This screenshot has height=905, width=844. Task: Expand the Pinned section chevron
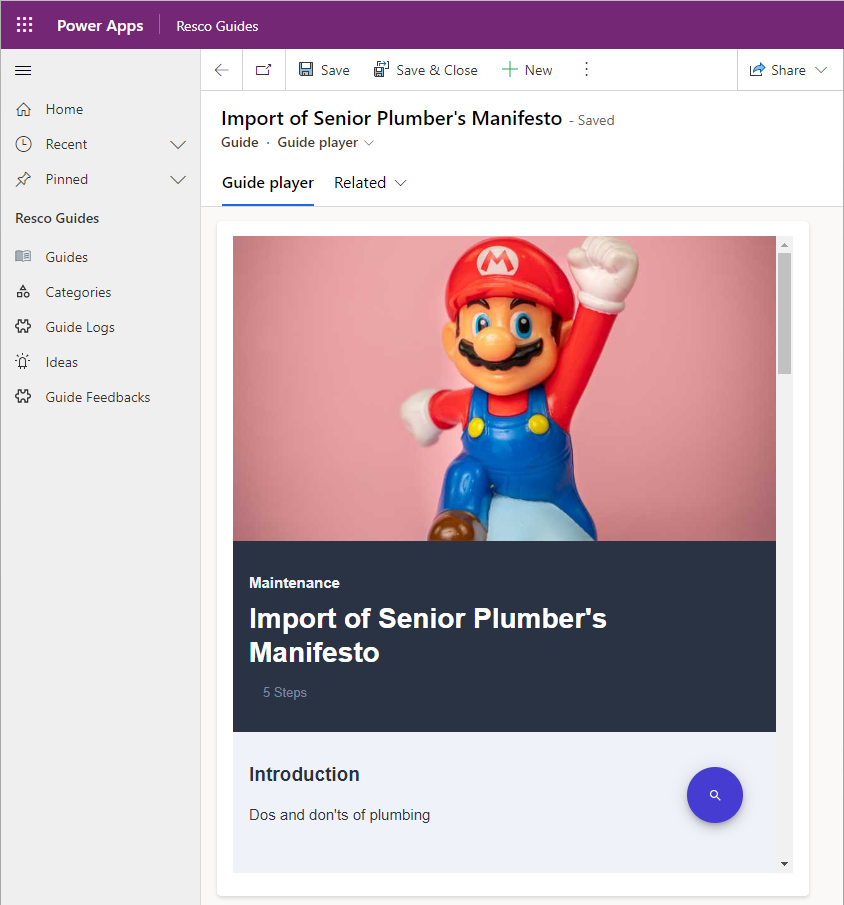pos(178,180)
